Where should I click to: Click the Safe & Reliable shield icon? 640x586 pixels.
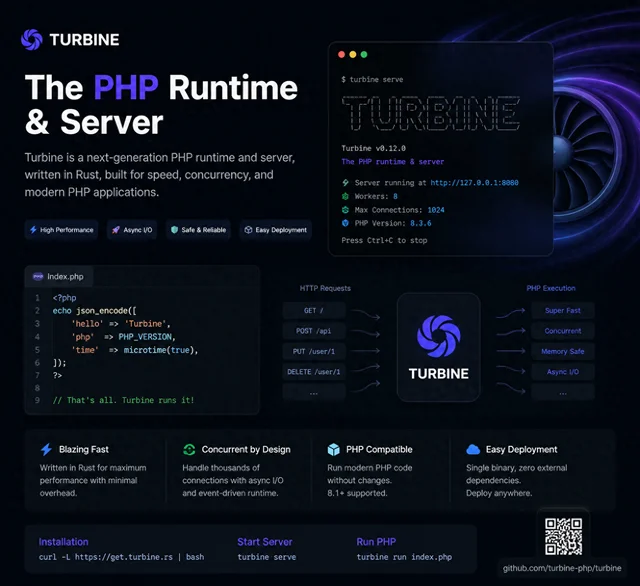(174, 230)
